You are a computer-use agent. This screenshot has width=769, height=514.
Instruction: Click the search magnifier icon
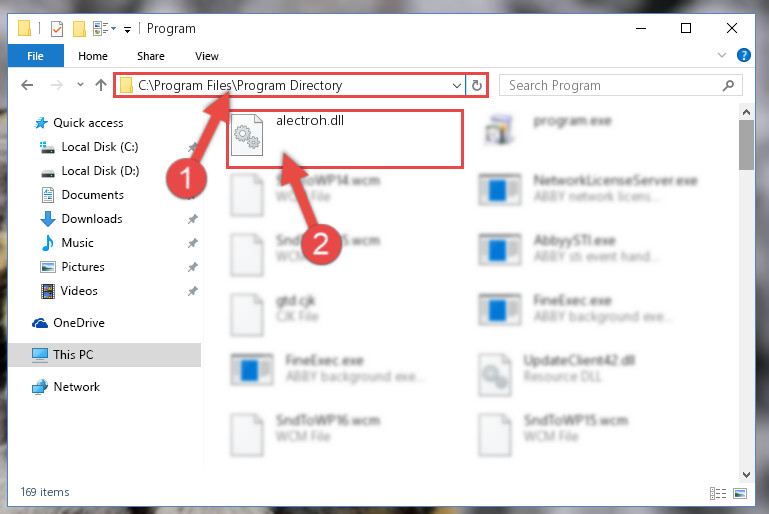point(728,85)
